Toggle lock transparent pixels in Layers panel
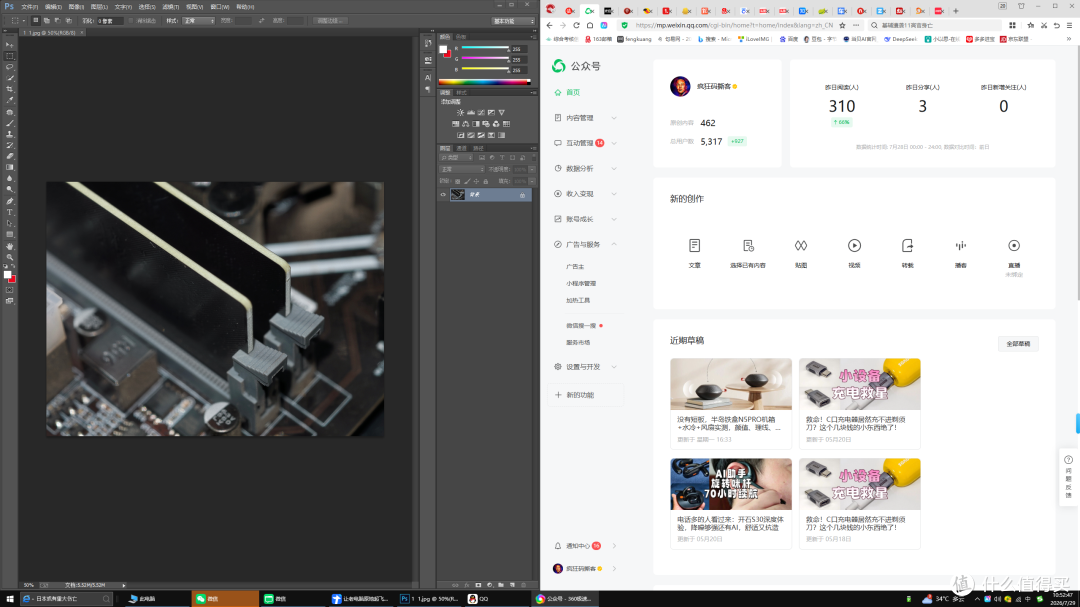The width and height of the screenshot is (1080, 607). tap(457, 181)
